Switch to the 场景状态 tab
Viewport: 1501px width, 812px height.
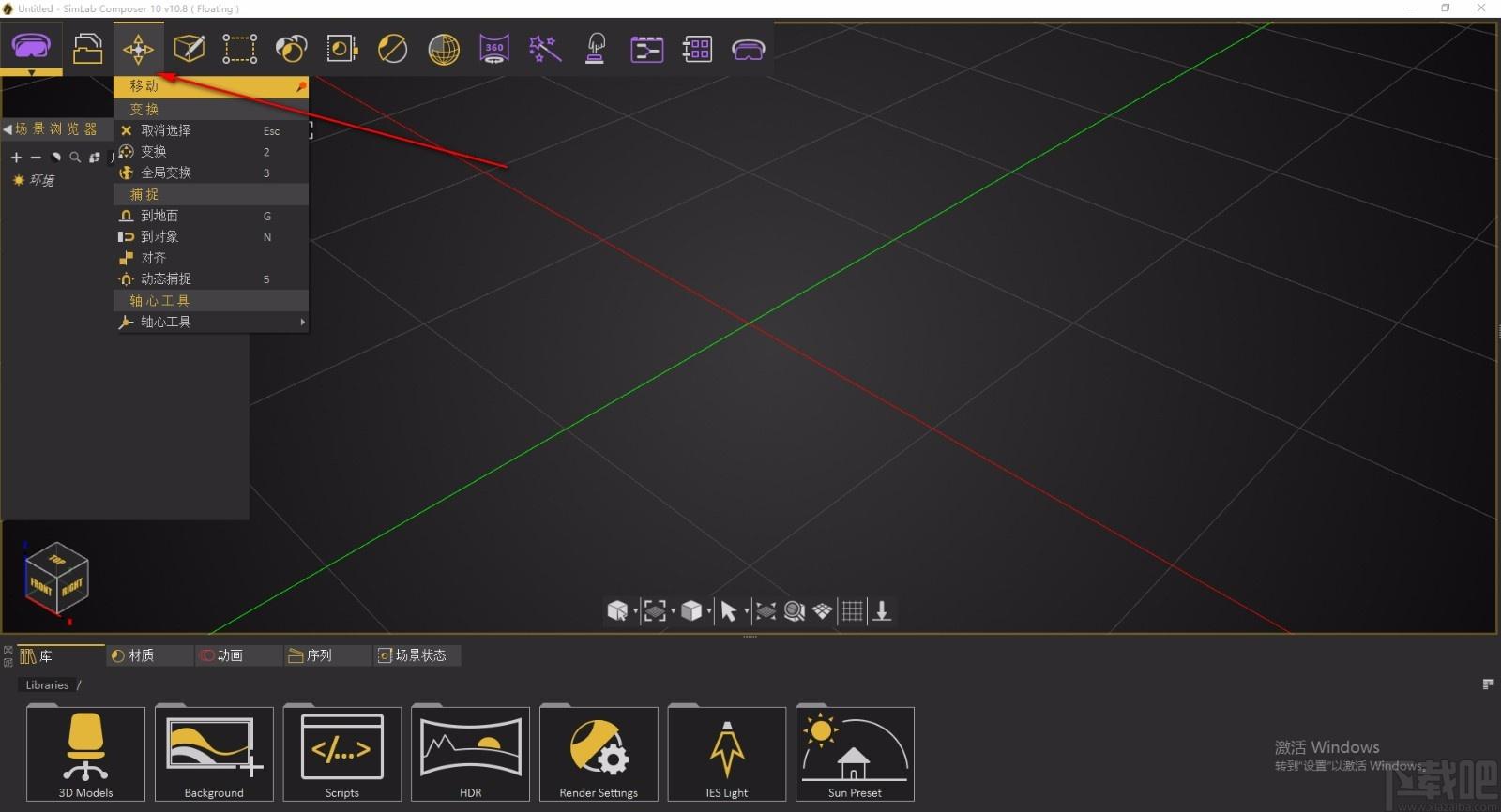pos(417,655)
